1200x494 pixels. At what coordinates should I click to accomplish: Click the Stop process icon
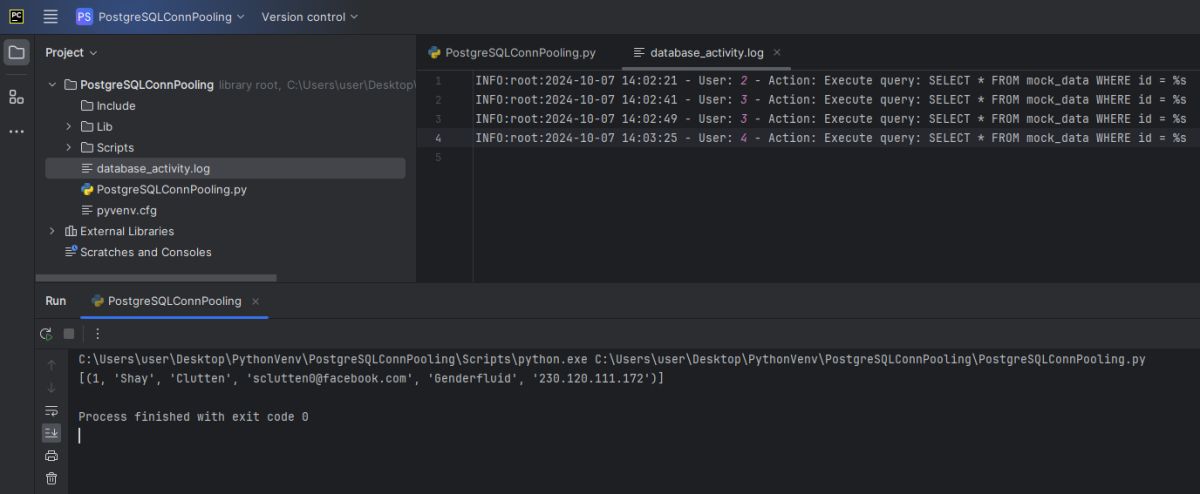(x=69, y=334)
